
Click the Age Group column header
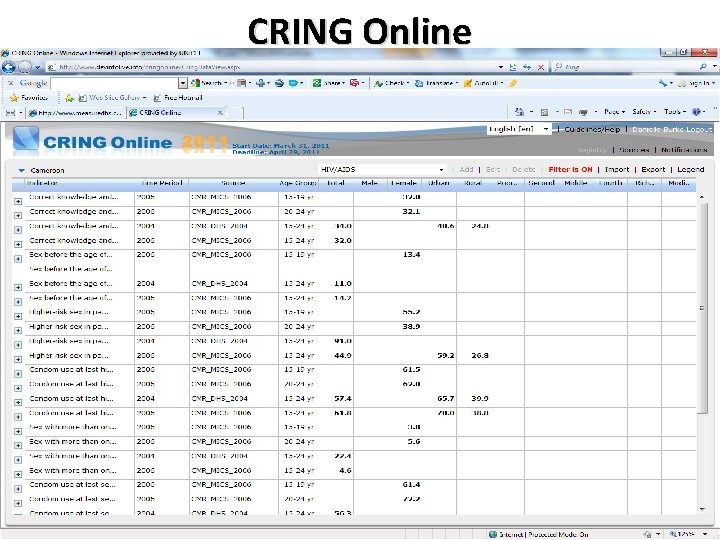pos(298,183)
